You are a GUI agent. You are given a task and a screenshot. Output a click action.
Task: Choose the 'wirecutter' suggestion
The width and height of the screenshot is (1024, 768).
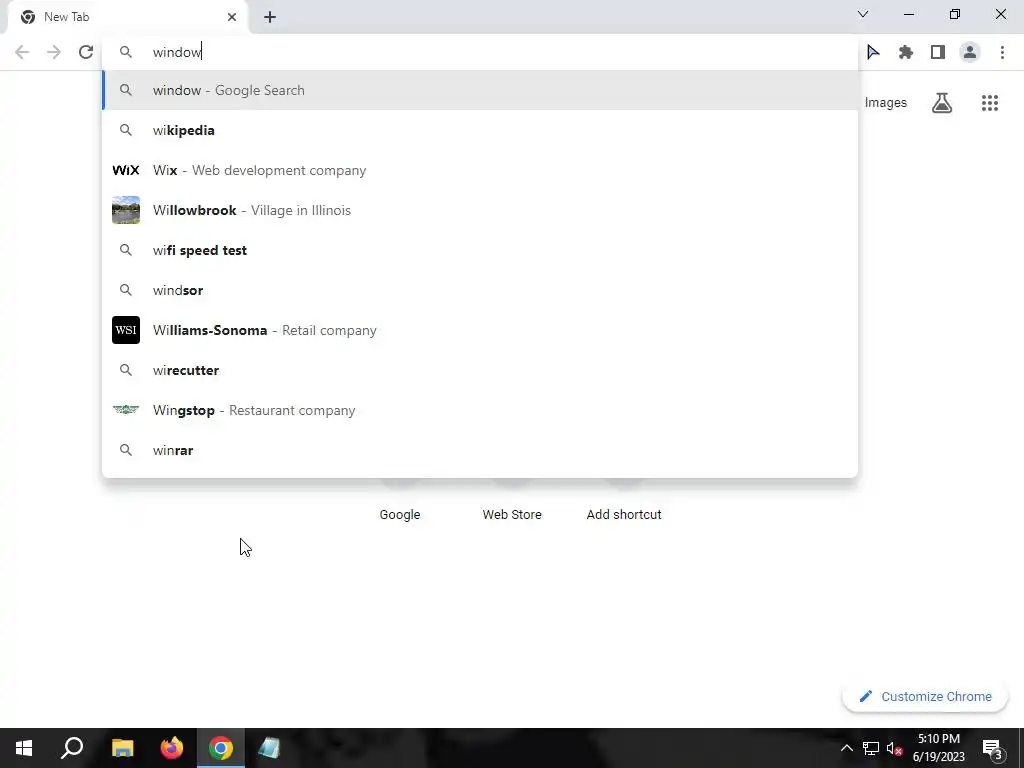480,370
